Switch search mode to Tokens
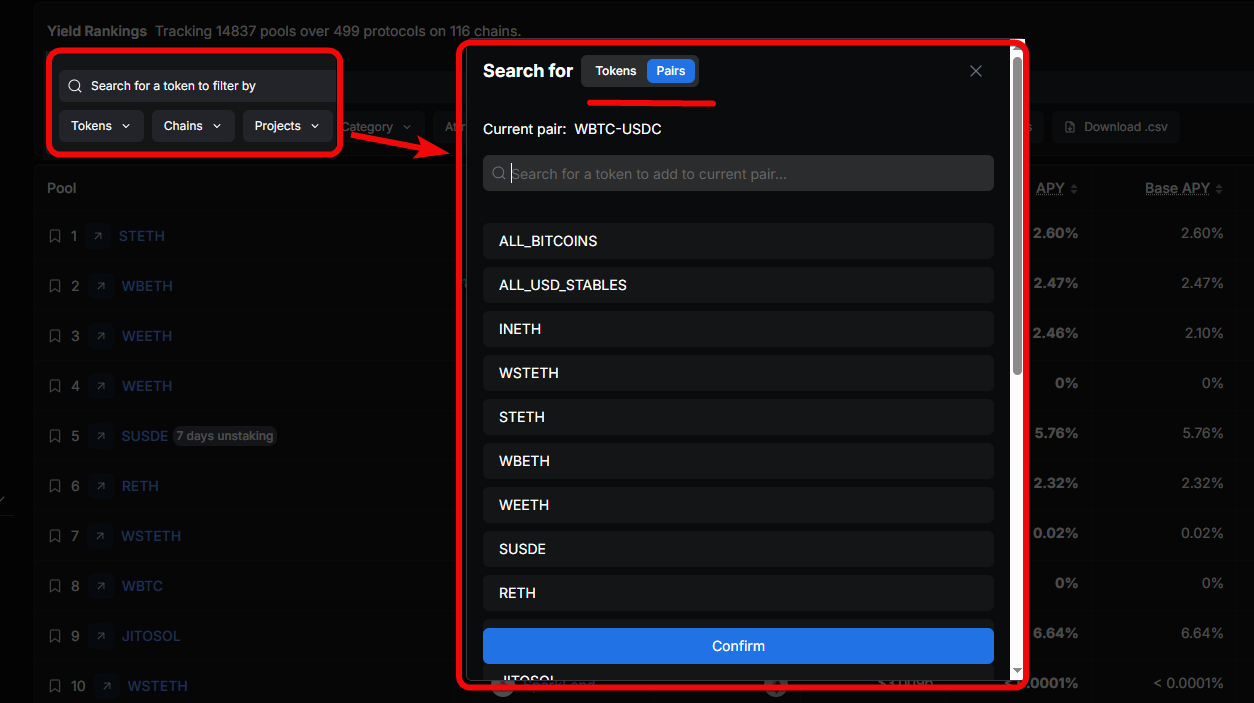Viewport: 1254px width, 703px height. point(615,71)
